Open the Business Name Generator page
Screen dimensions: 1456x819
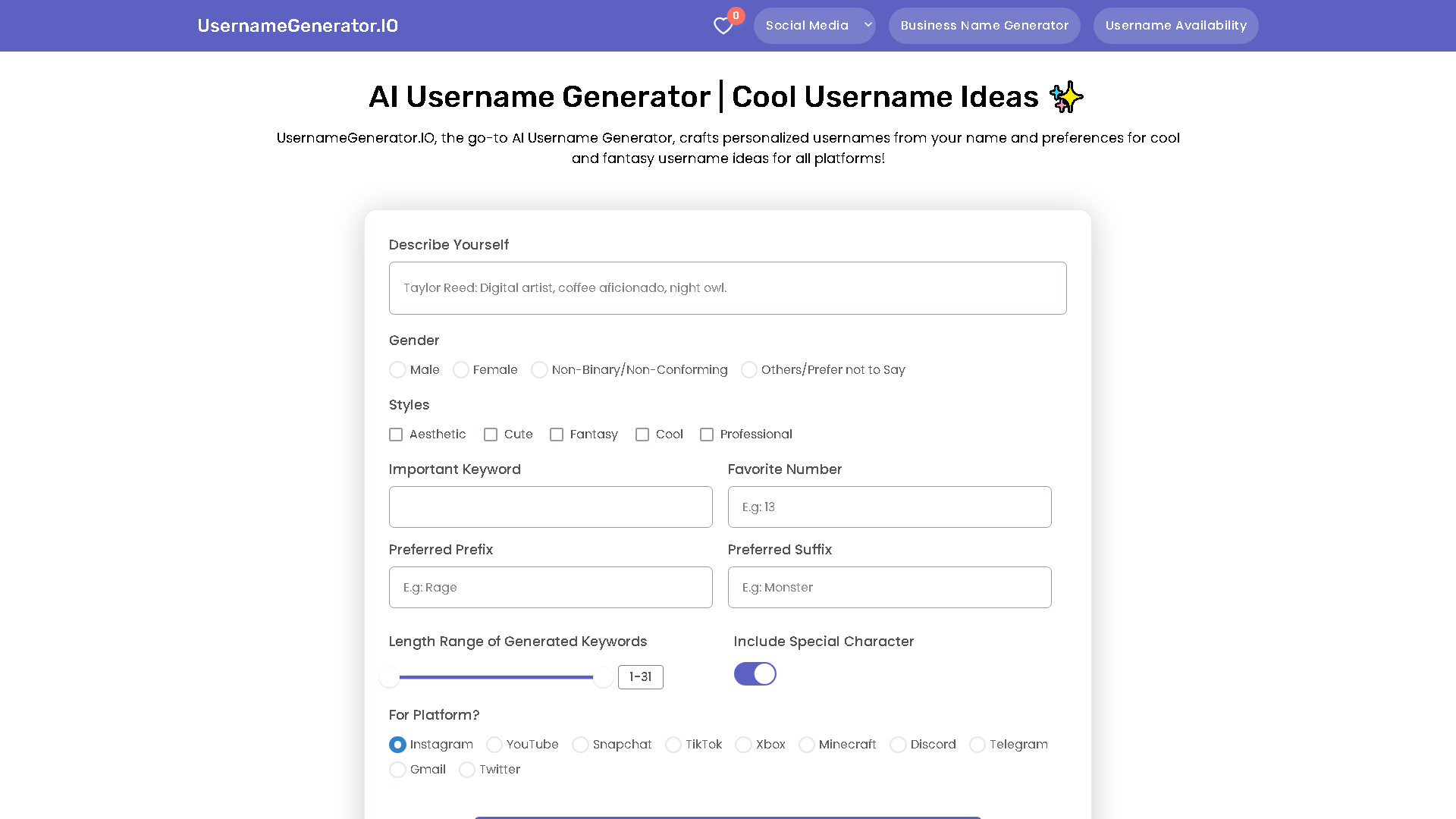click(984, 25)
